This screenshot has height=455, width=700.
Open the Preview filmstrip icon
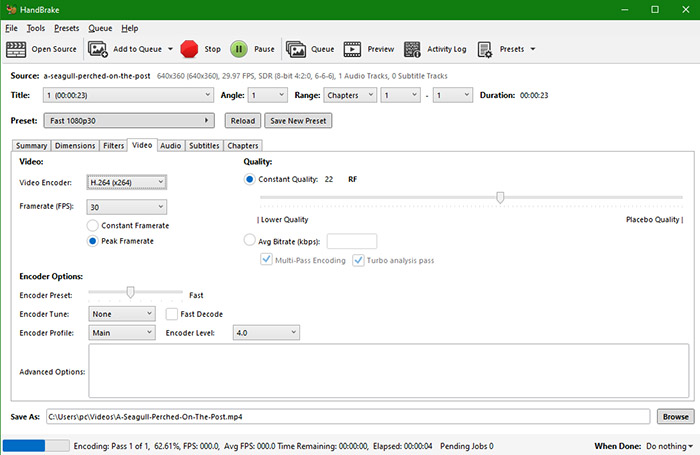[352, 49]
